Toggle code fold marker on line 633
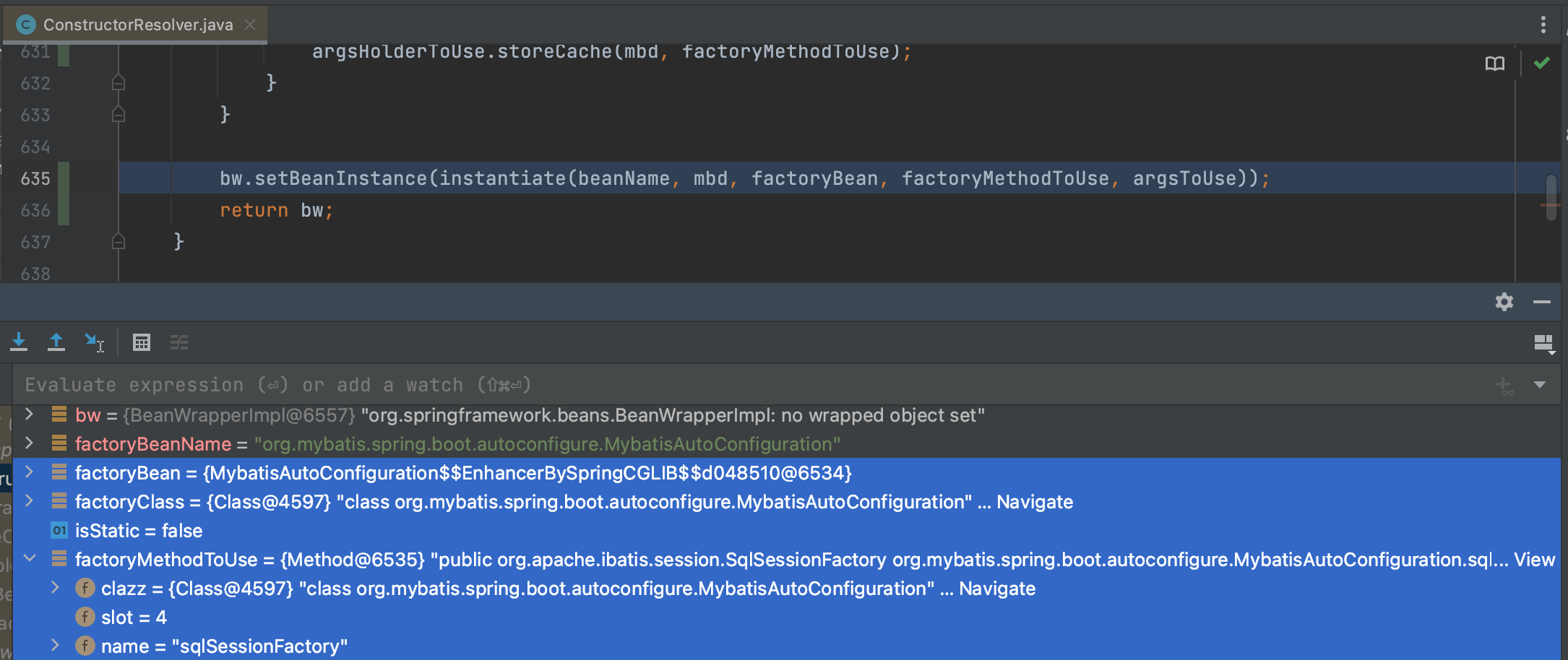 [x=119, y=115]
